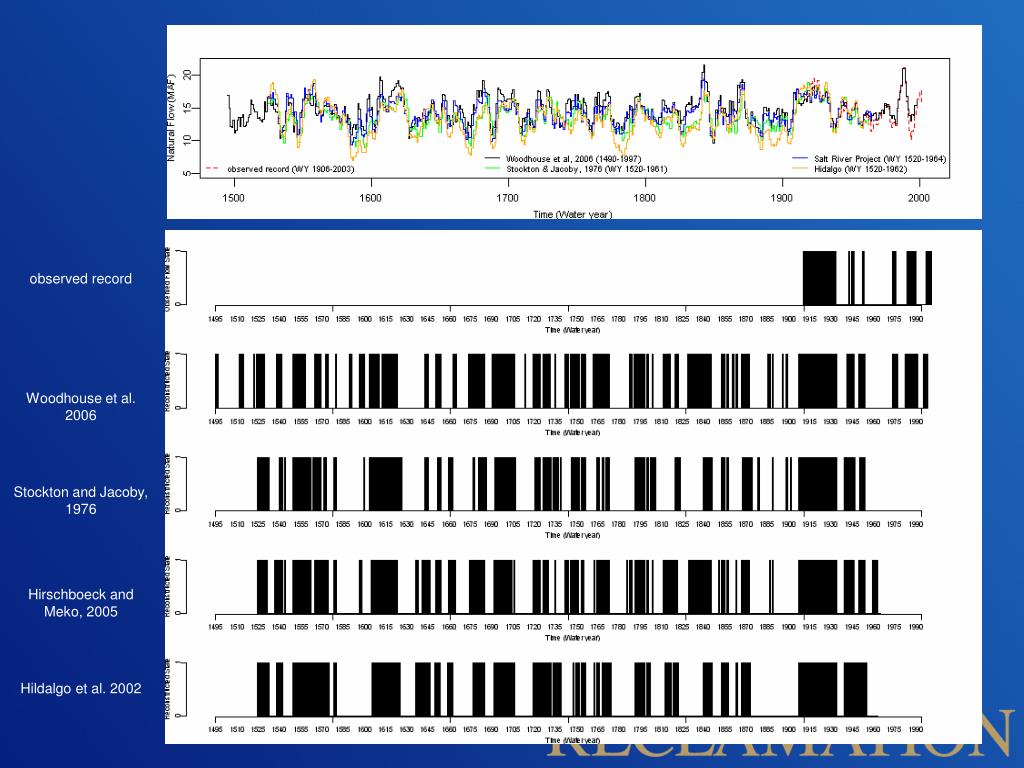Click the 1700 tick on the top chart
Screen dimensions: 1024x768
coord(508,198)
